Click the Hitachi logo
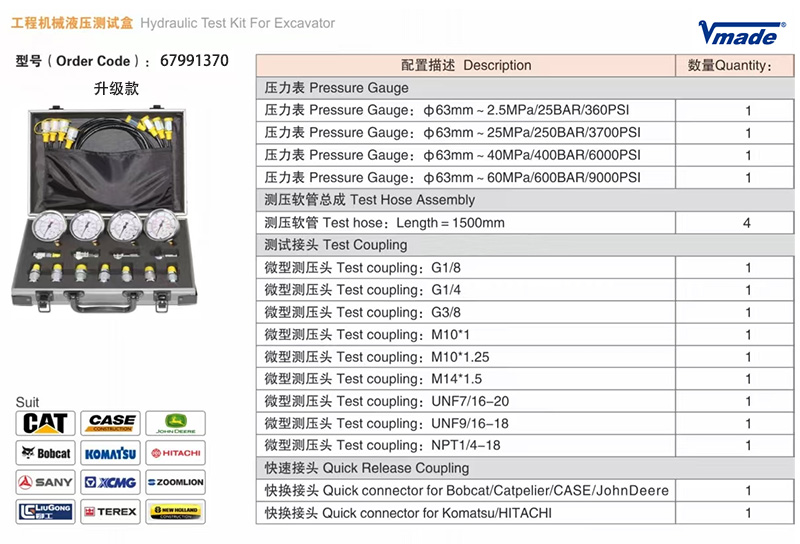The image size is (800, 544). pos(176,453)
